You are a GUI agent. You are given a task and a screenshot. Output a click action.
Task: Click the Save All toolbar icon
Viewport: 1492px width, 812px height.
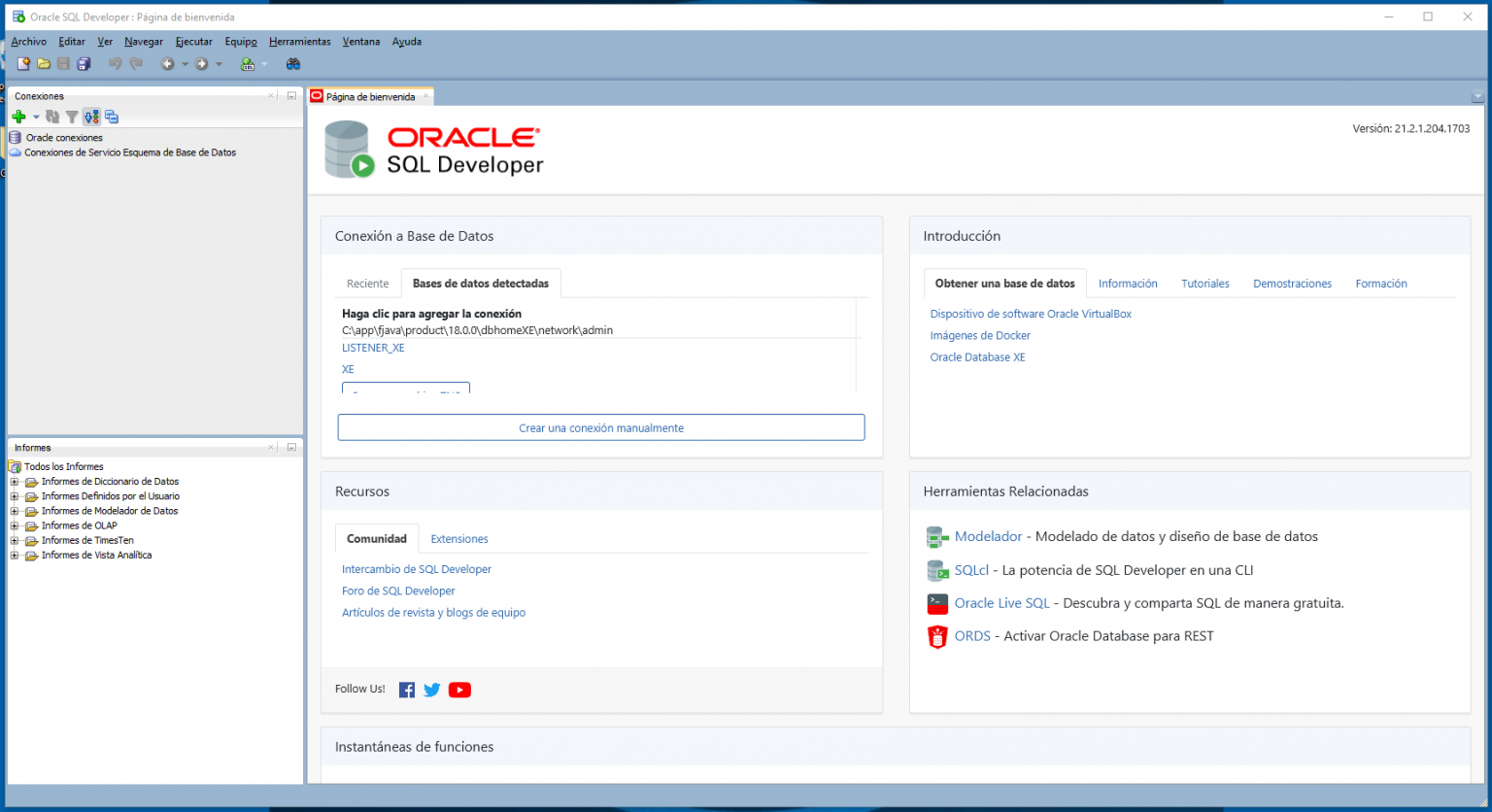click(x=85, y=63)
